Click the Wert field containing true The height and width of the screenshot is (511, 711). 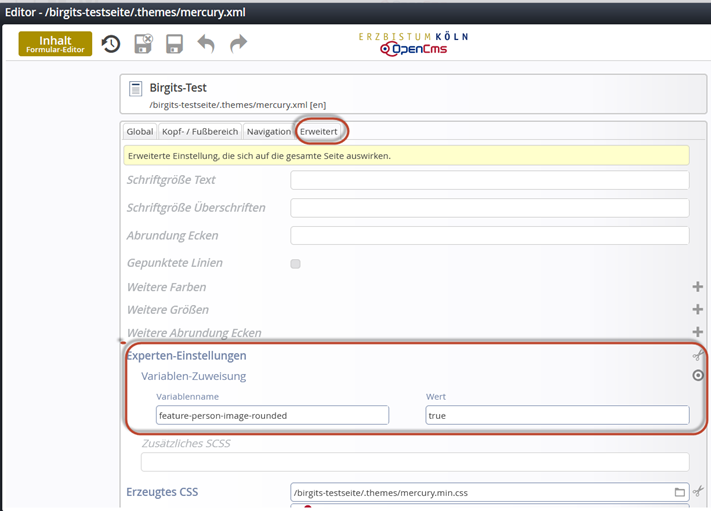(556, 416)
